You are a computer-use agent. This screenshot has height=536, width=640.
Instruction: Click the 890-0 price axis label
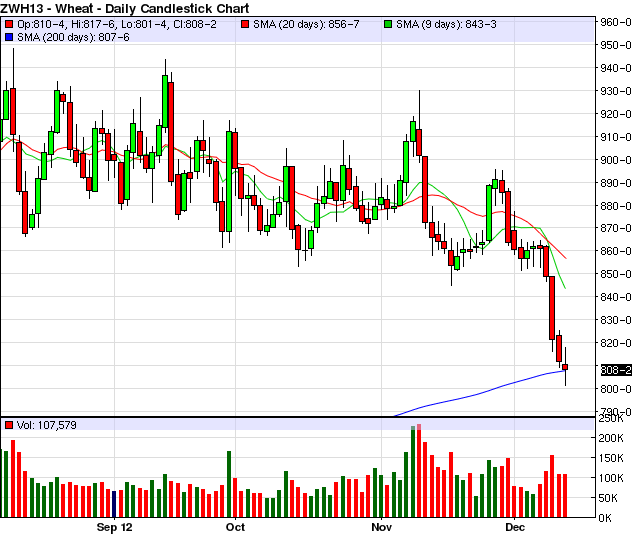(616, 182)
